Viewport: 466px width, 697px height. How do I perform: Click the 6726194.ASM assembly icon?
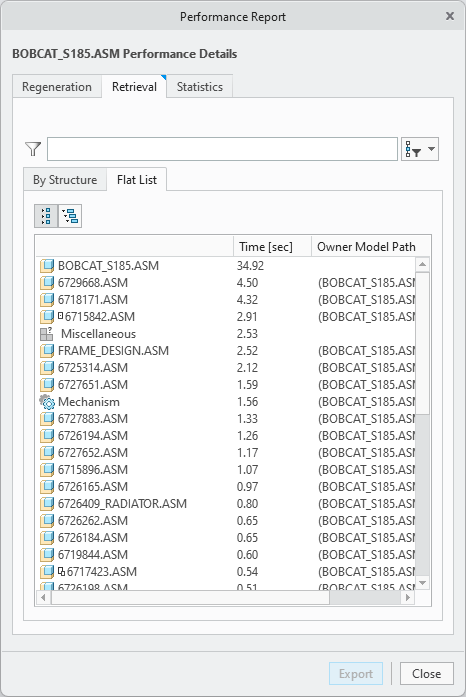(x=47, y=436)
